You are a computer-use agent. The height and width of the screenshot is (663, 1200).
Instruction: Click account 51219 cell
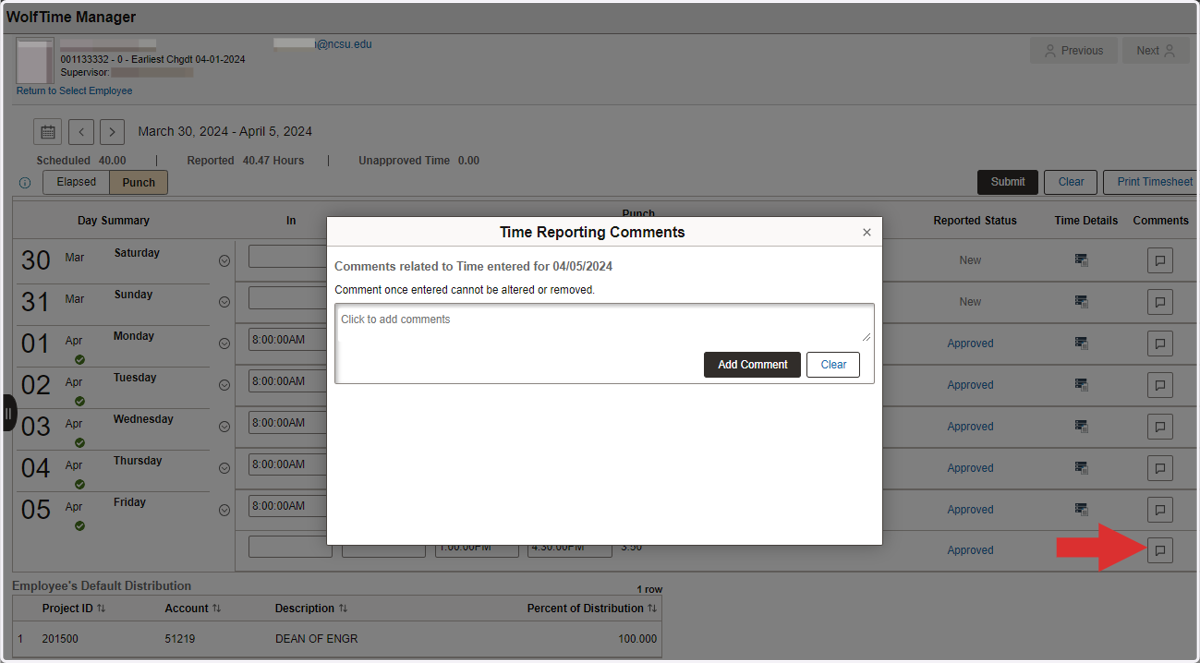tap(181, 639)
